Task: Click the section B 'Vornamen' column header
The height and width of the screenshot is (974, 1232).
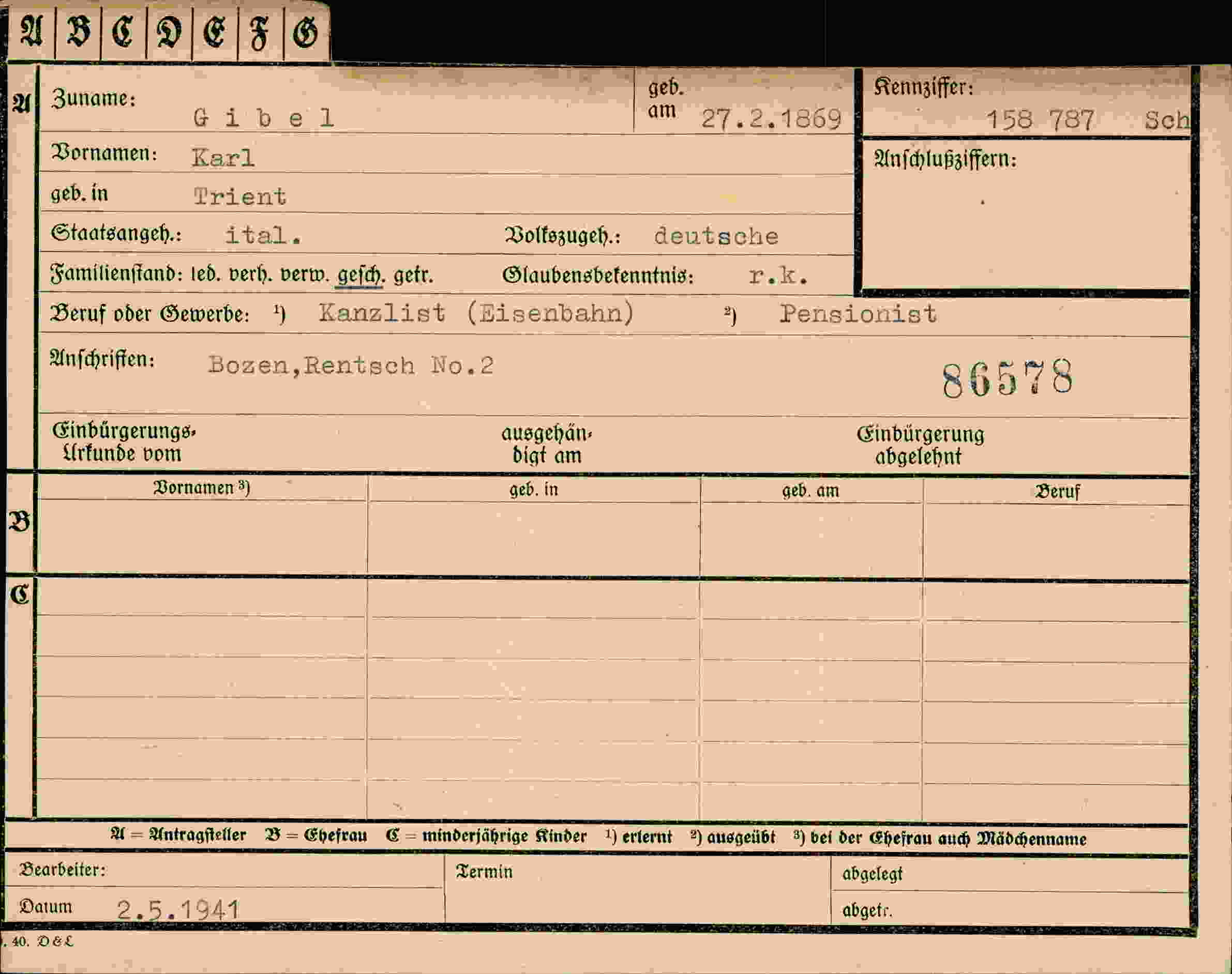Action: [x=202, y=488]
